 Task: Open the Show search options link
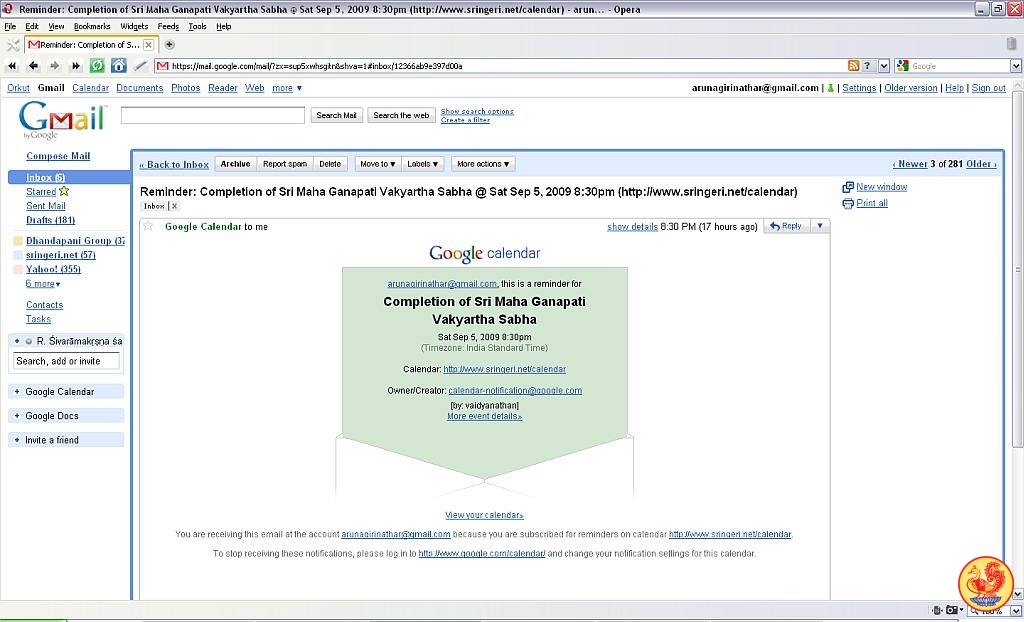click(x=477, y=111)
